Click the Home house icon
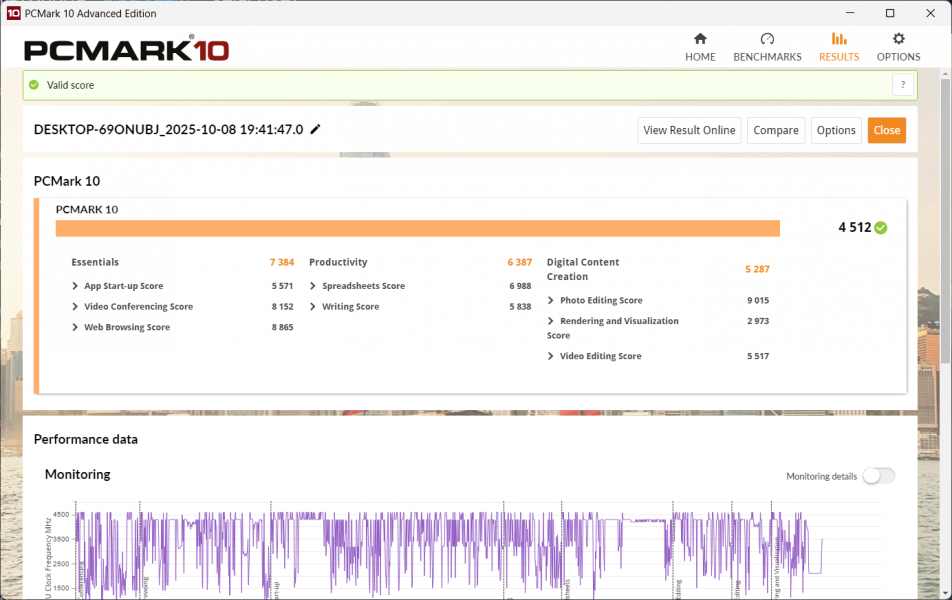This screenshot has height=600, width=952. click(x=700, y=39)
